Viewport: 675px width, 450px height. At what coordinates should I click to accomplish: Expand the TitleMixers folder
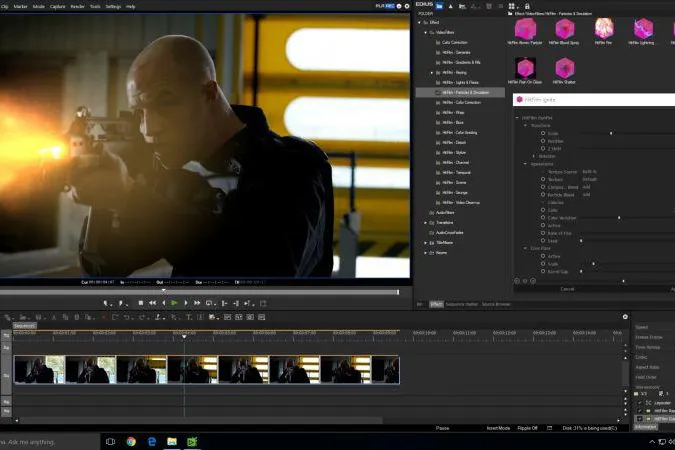(x=425, y=243)
